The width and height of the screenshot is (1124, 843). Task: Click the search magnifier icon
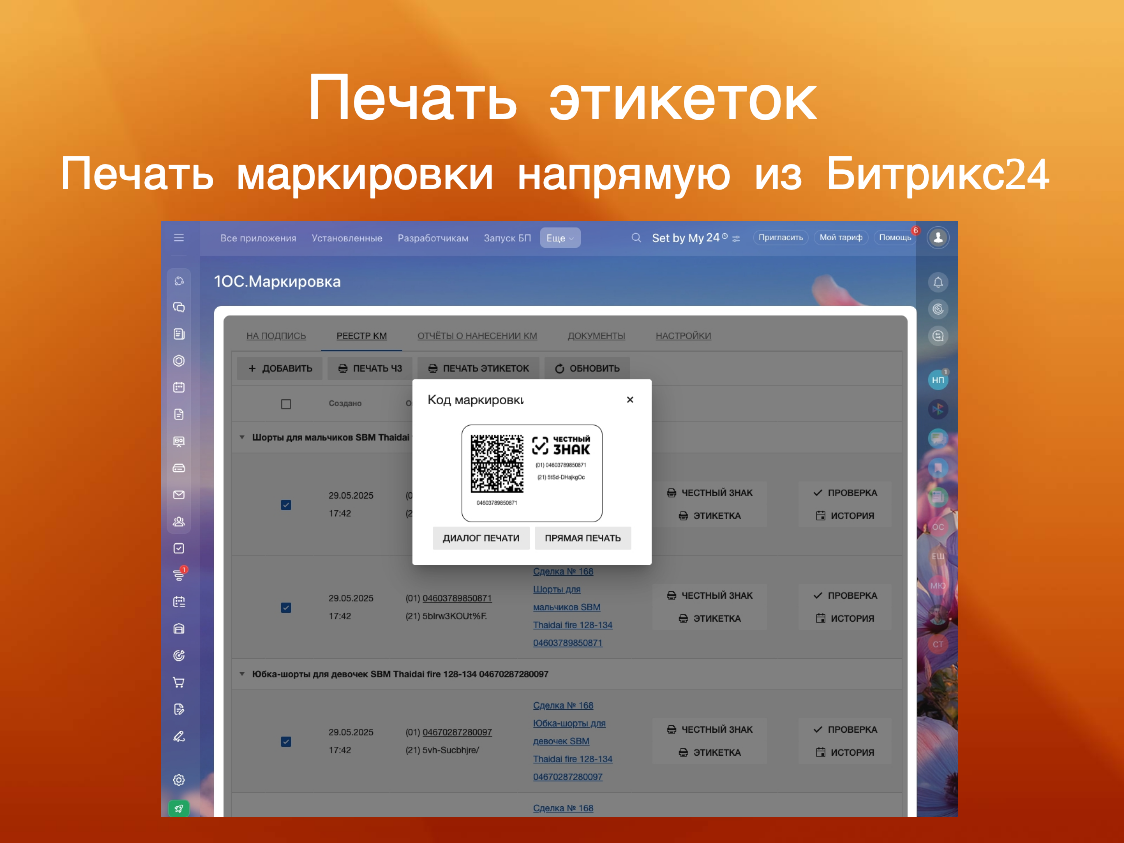point(636,238)
